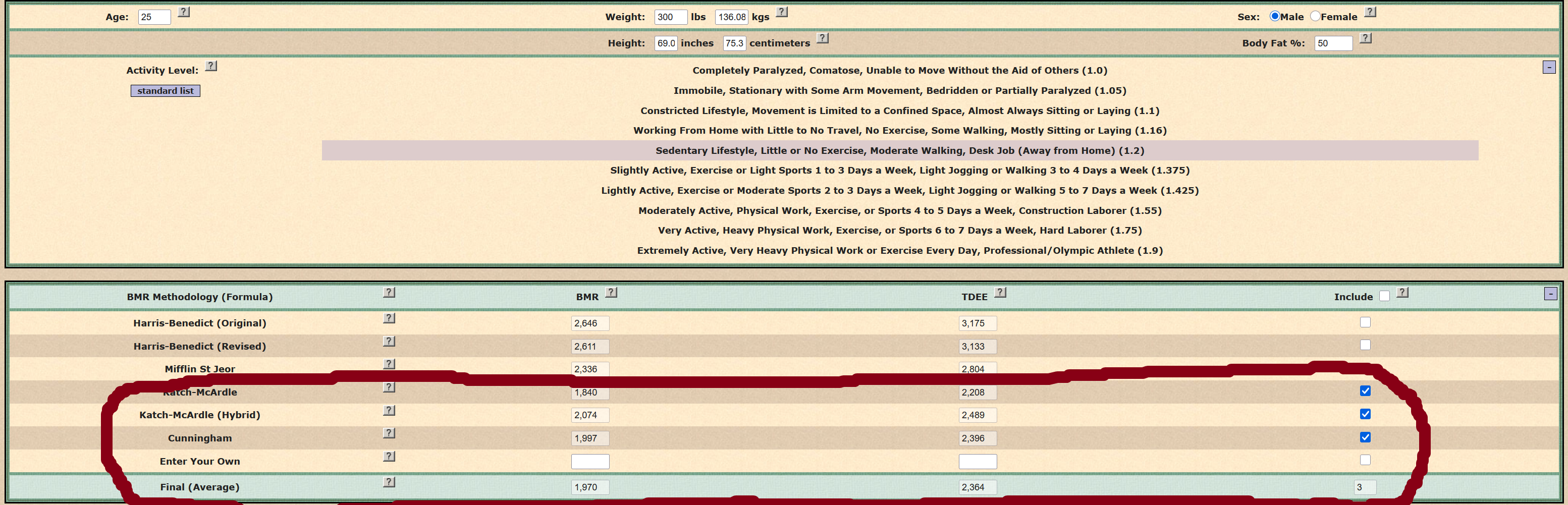Click Katch-McArdle (Hybrid) TDEE value 2,489
Image resolution: width=1568 pixels, height=505 pixels.
978,416
